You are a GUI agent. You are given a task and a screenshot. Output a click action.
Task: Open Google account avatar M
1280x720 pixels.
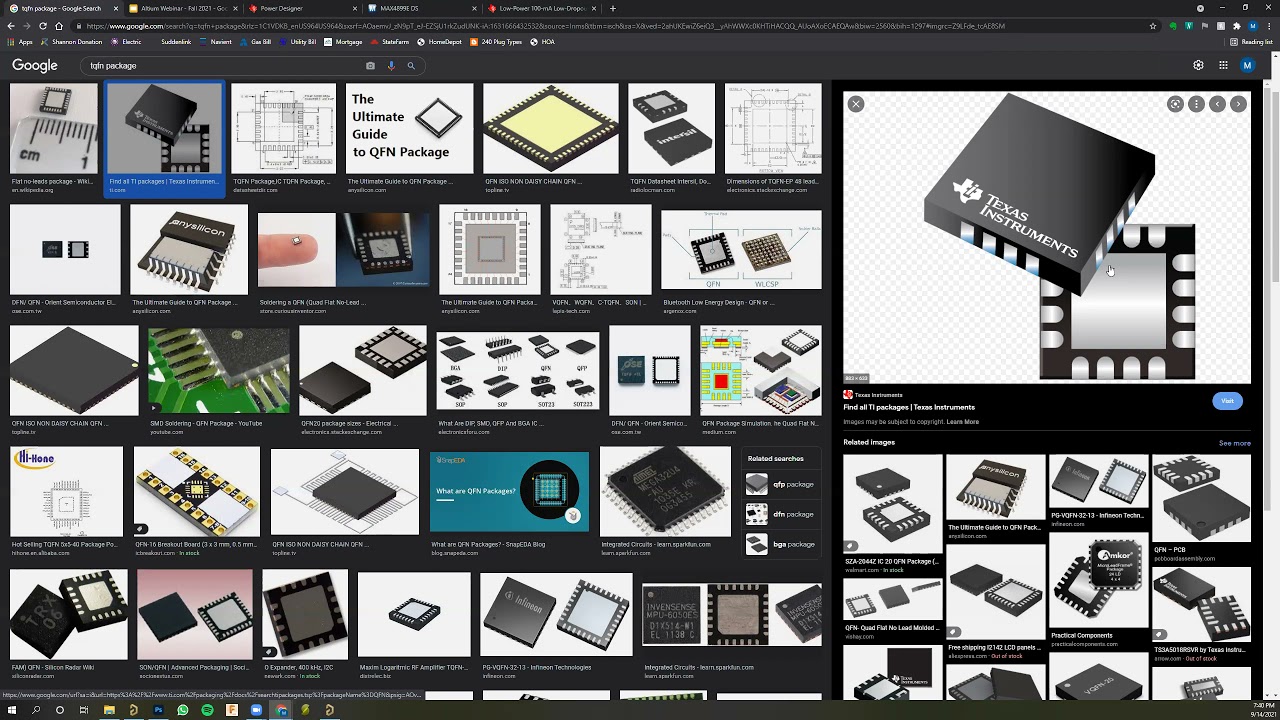click(1247, 66)
